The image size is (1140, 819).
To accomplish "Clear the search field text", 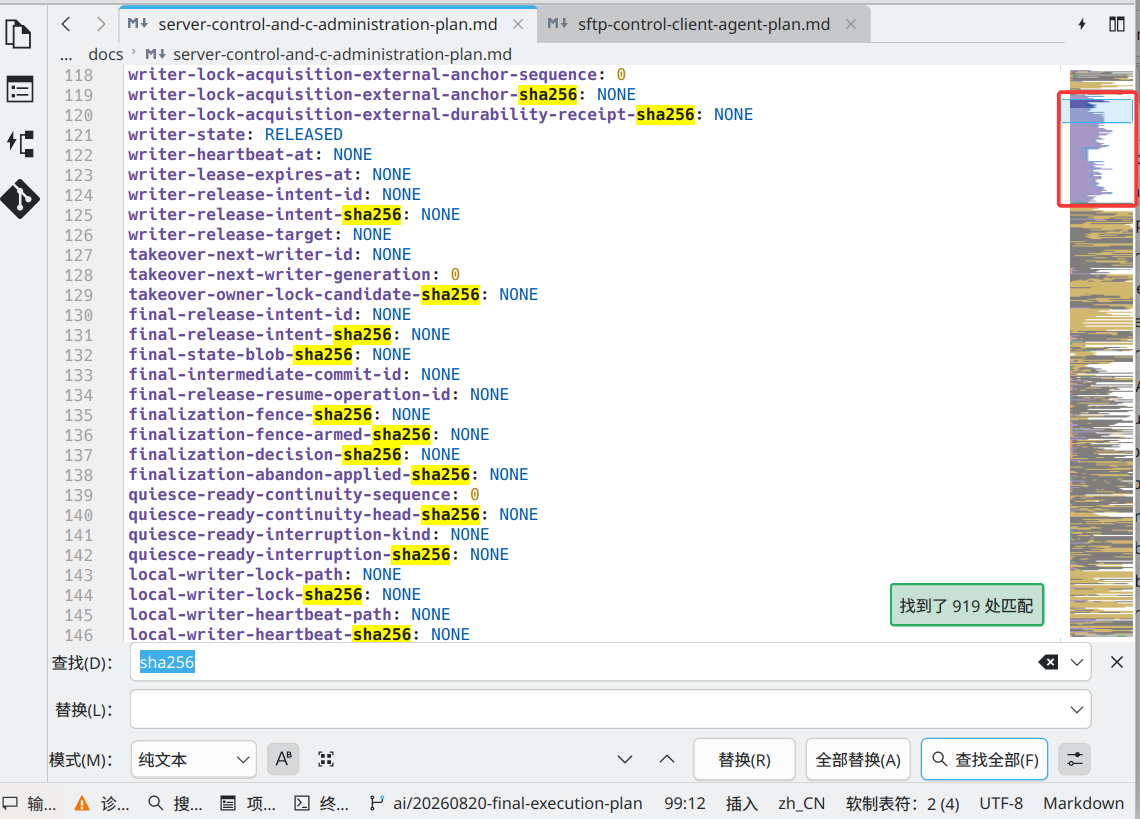I will tap(1048, 662).
